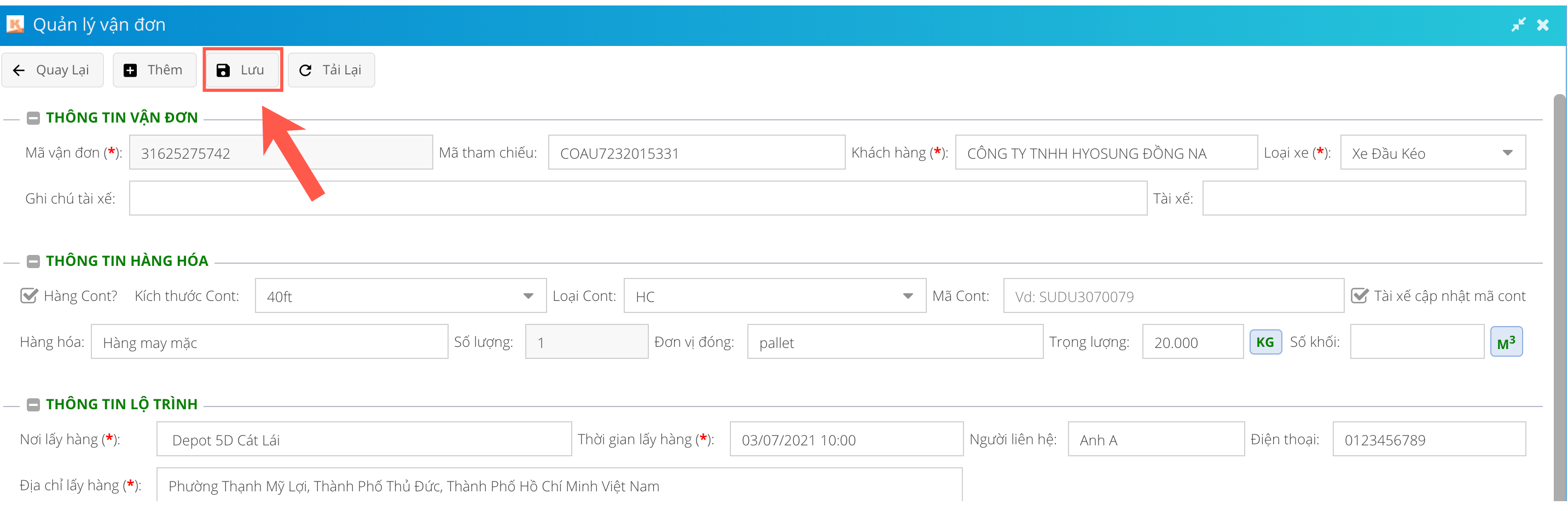Collapse the Thông tin hàng hóa section

[x=33, y=262]
